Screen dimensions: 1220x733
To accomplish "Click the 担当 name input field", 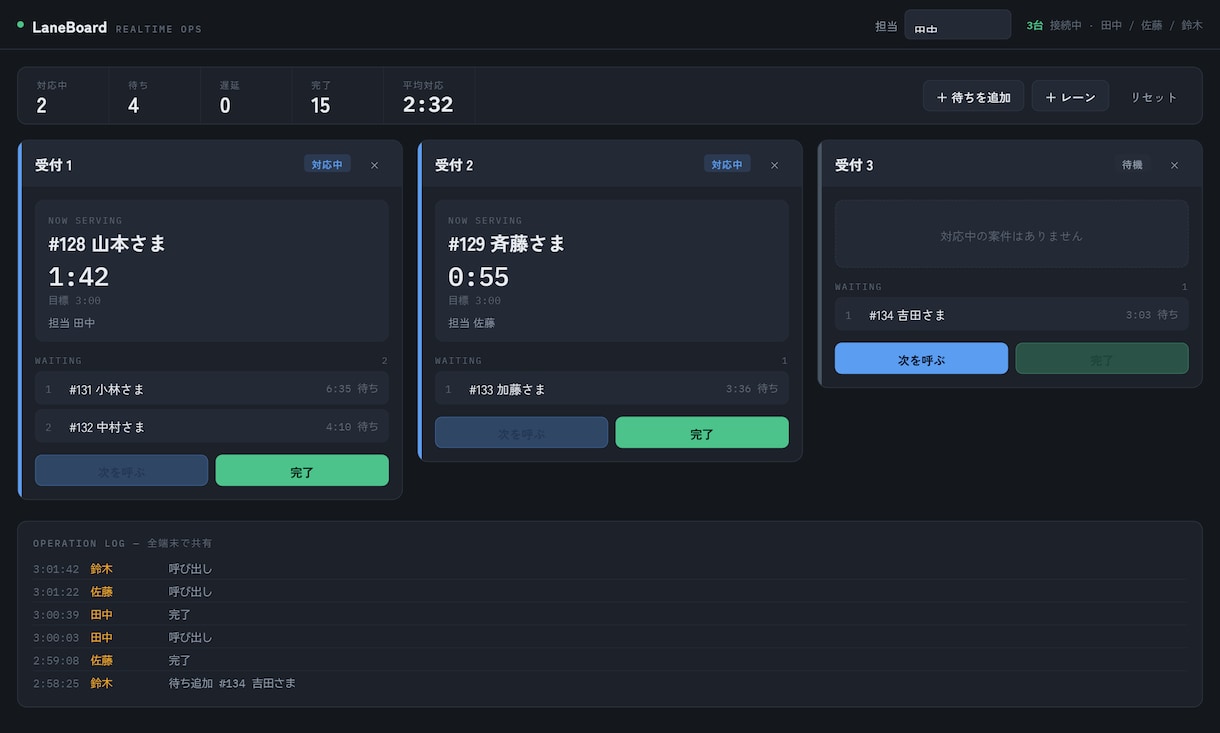I will pyautogui.click(x=957, y=25).
